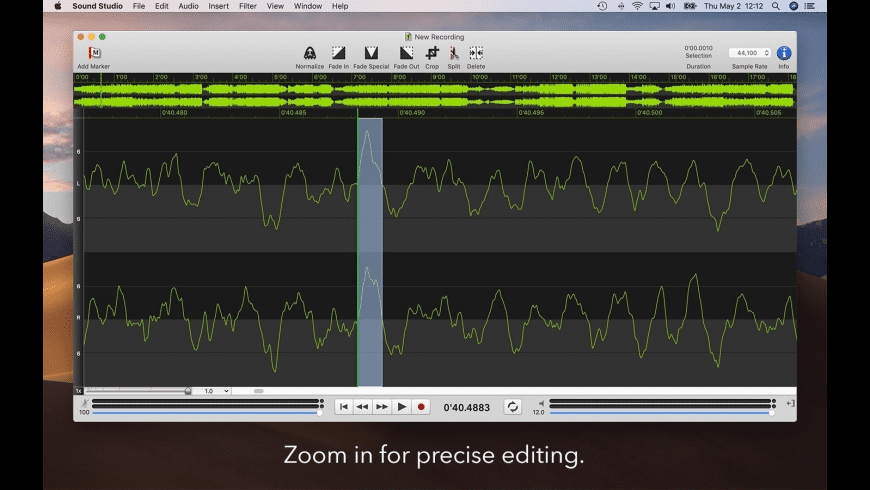
Task: Click the AirPlay display icon
Action: tap(654, 6)
